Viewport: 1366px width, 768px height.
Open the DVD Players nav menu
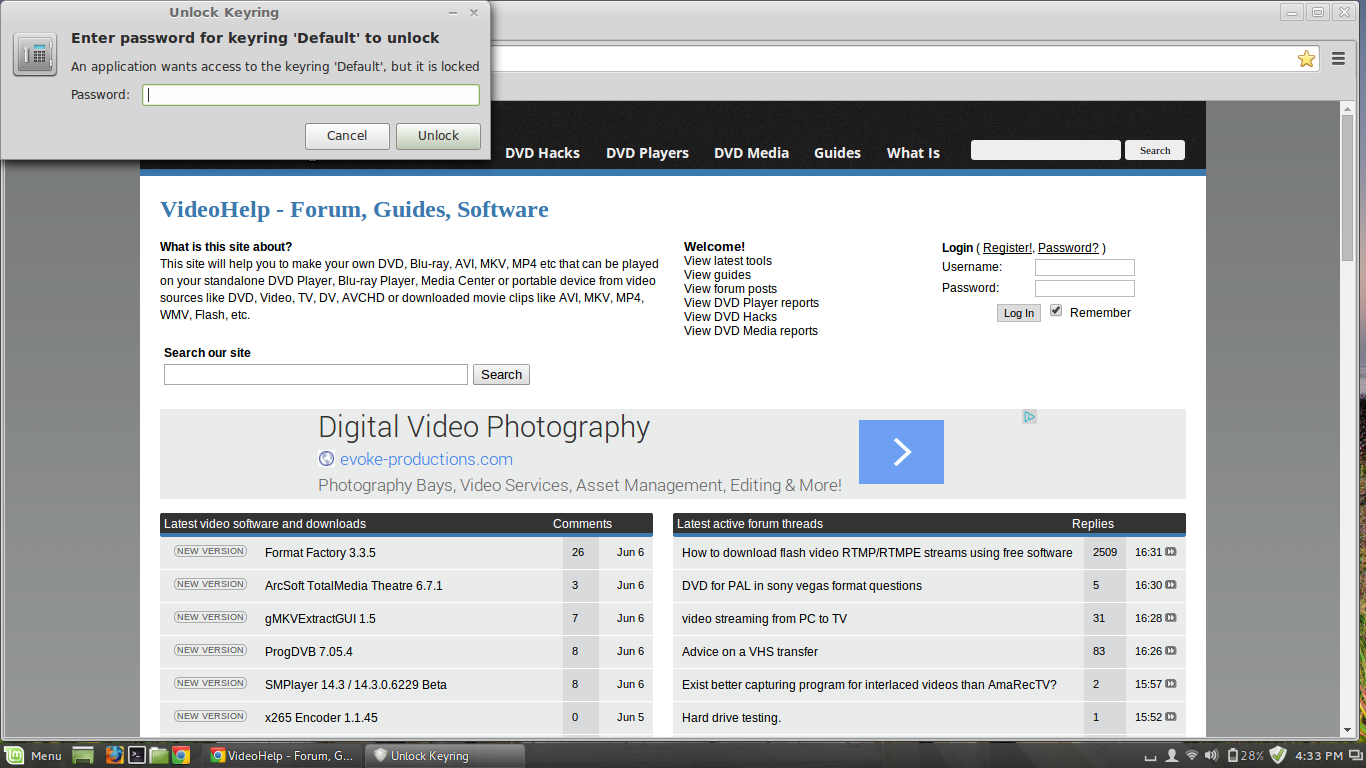click(647, 153)
